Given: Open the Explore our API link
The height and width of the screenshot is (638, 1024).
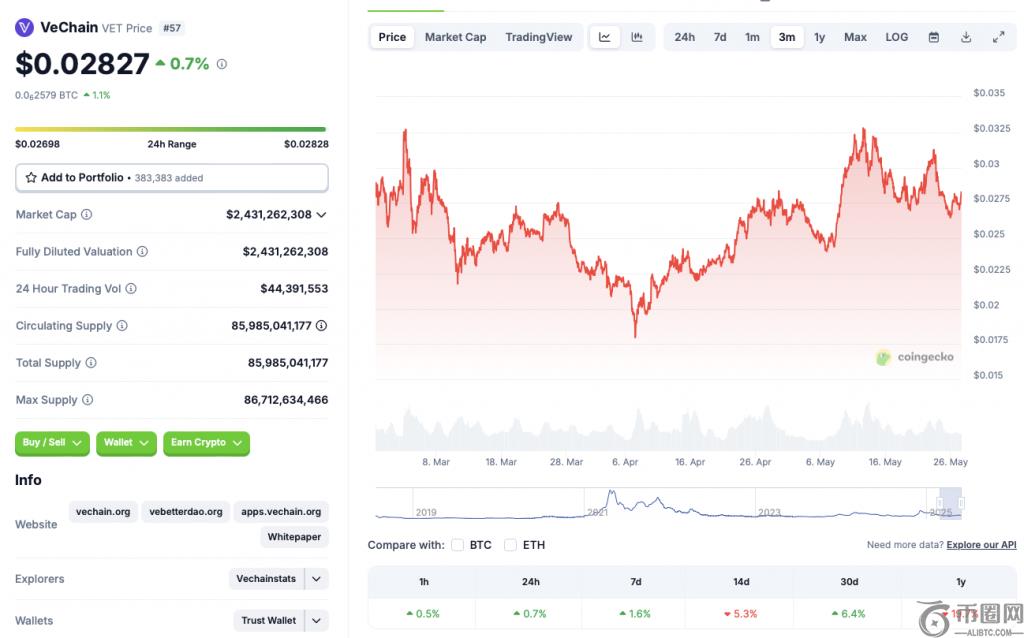Looking at the screenshot, I should click(981, 545).
